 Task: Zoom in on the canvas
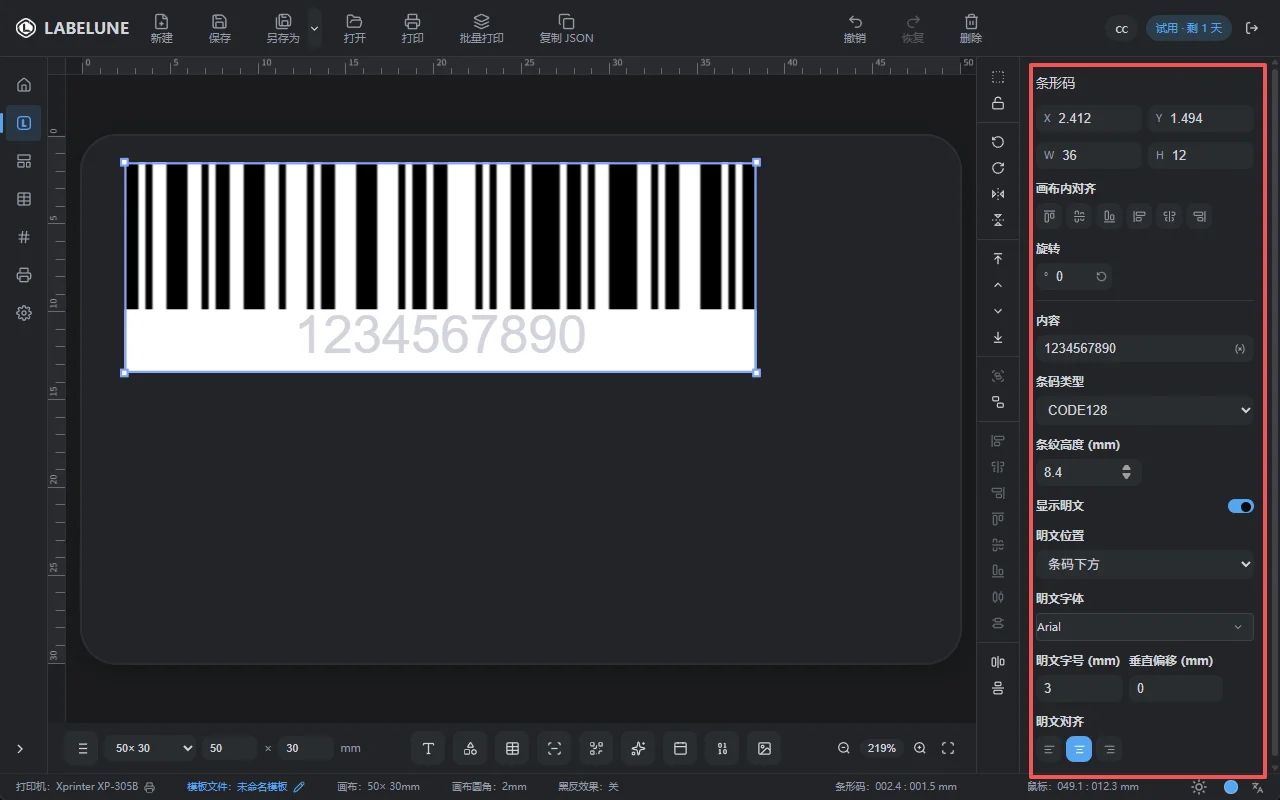(920, 748)
